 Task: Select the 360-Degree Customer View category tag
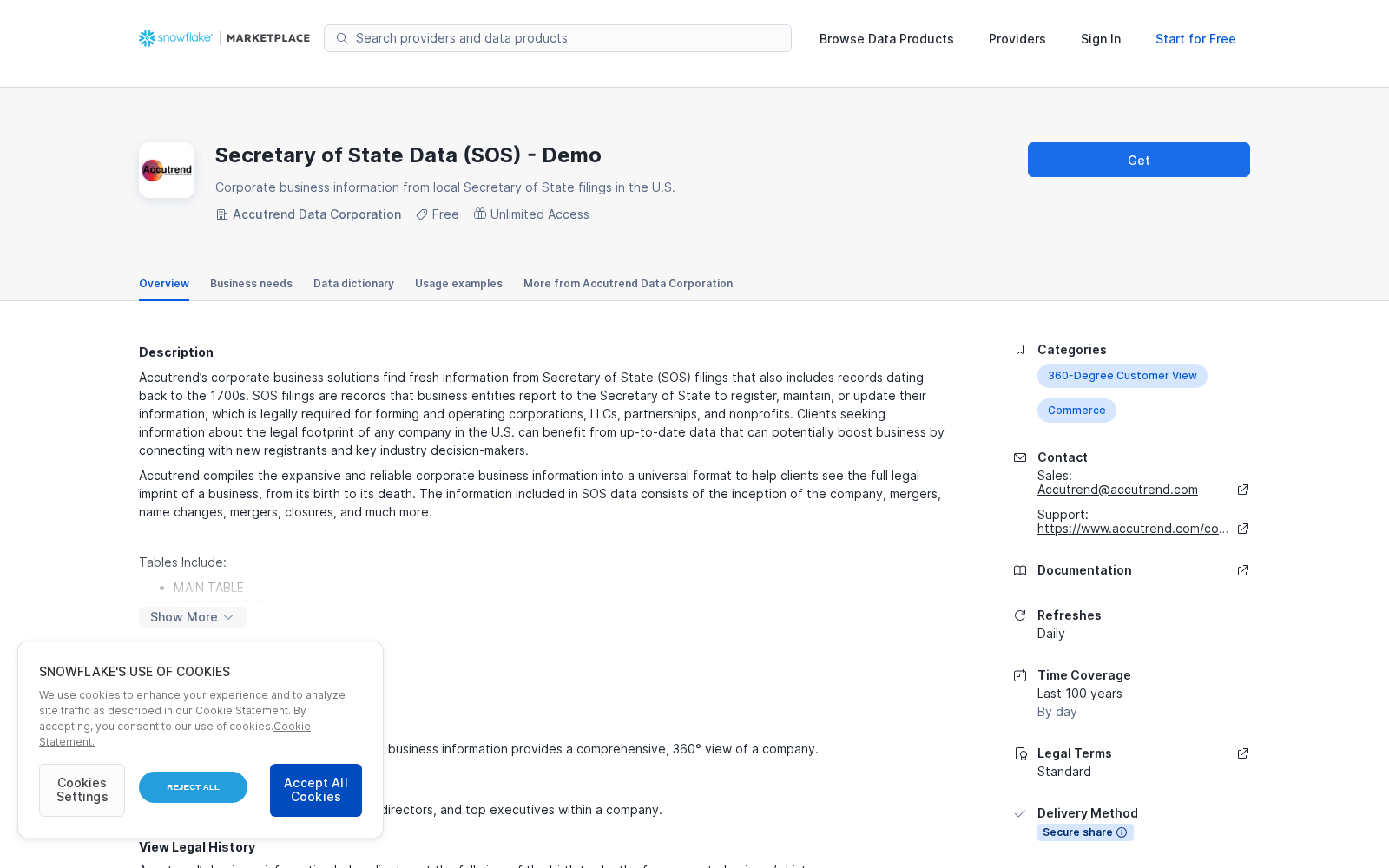[1122, 376]
